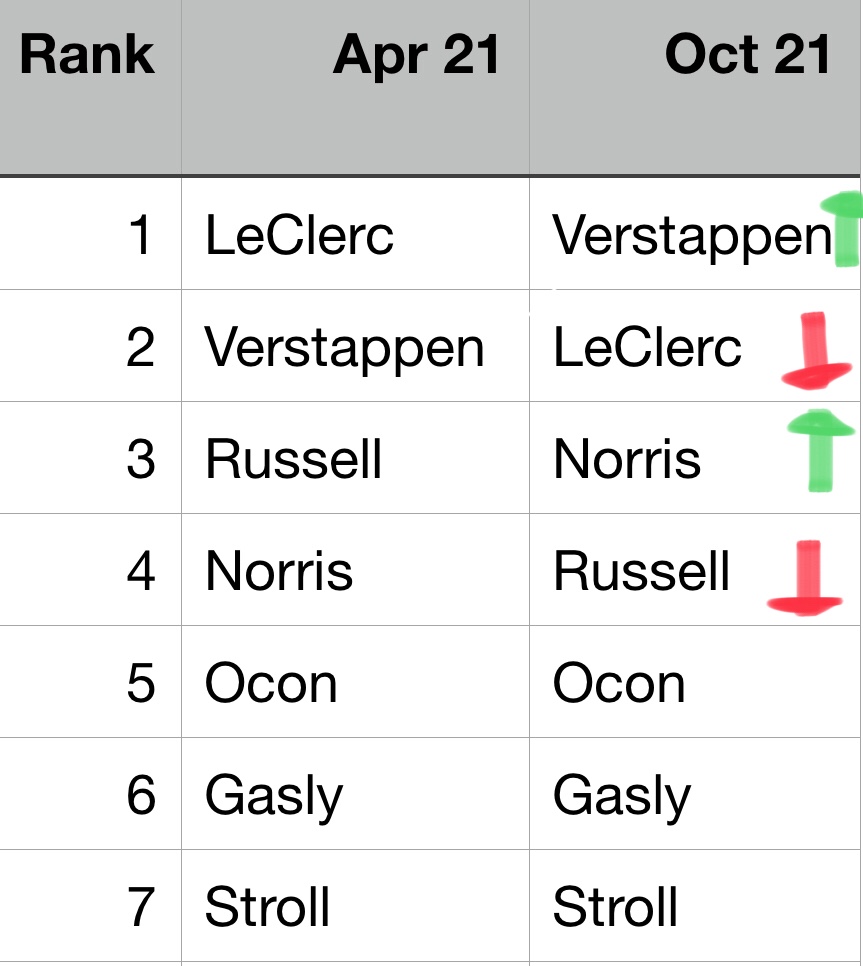863x966 pixels.
Task: Click Ocon cell in Oct 21 column
Action: (619, 684)
